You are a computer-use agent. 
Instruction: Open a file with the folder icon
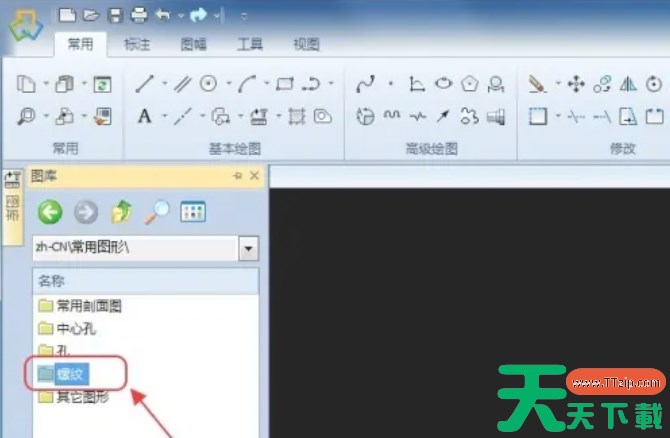91,15
